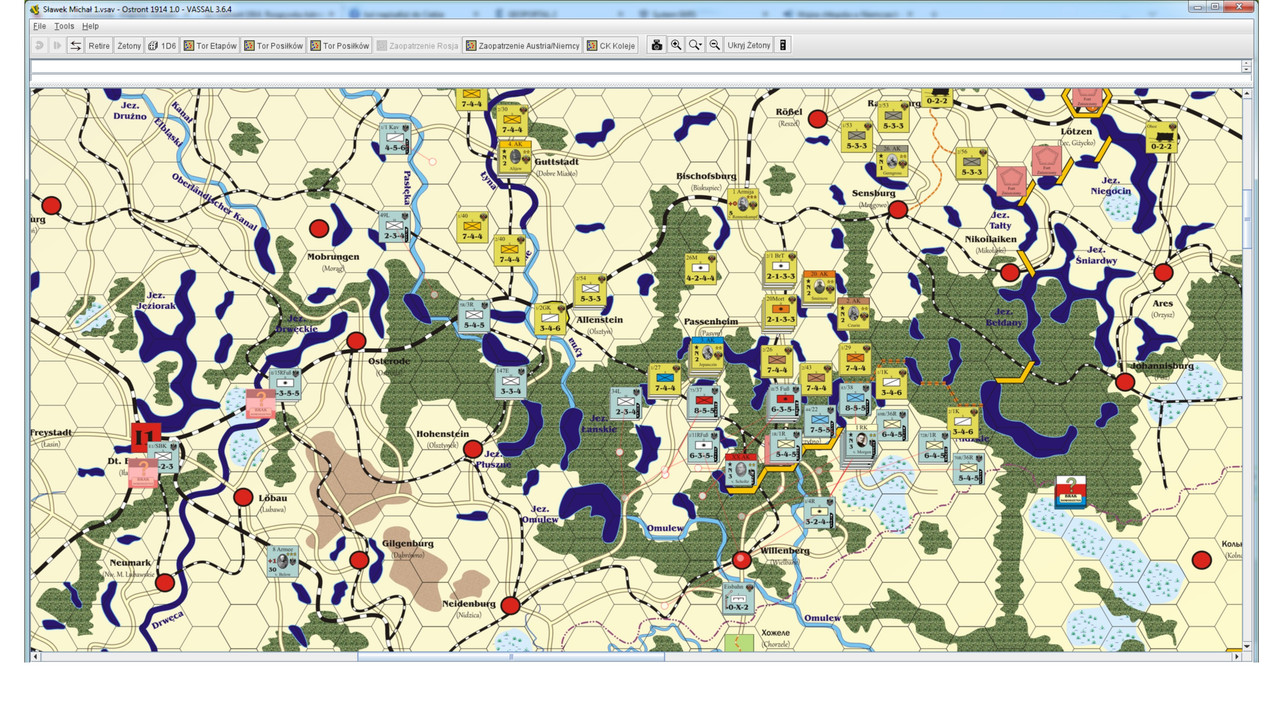
Task: Click the Sensburg red city marker
Action: pyautogui.click(x=898, y=209)
